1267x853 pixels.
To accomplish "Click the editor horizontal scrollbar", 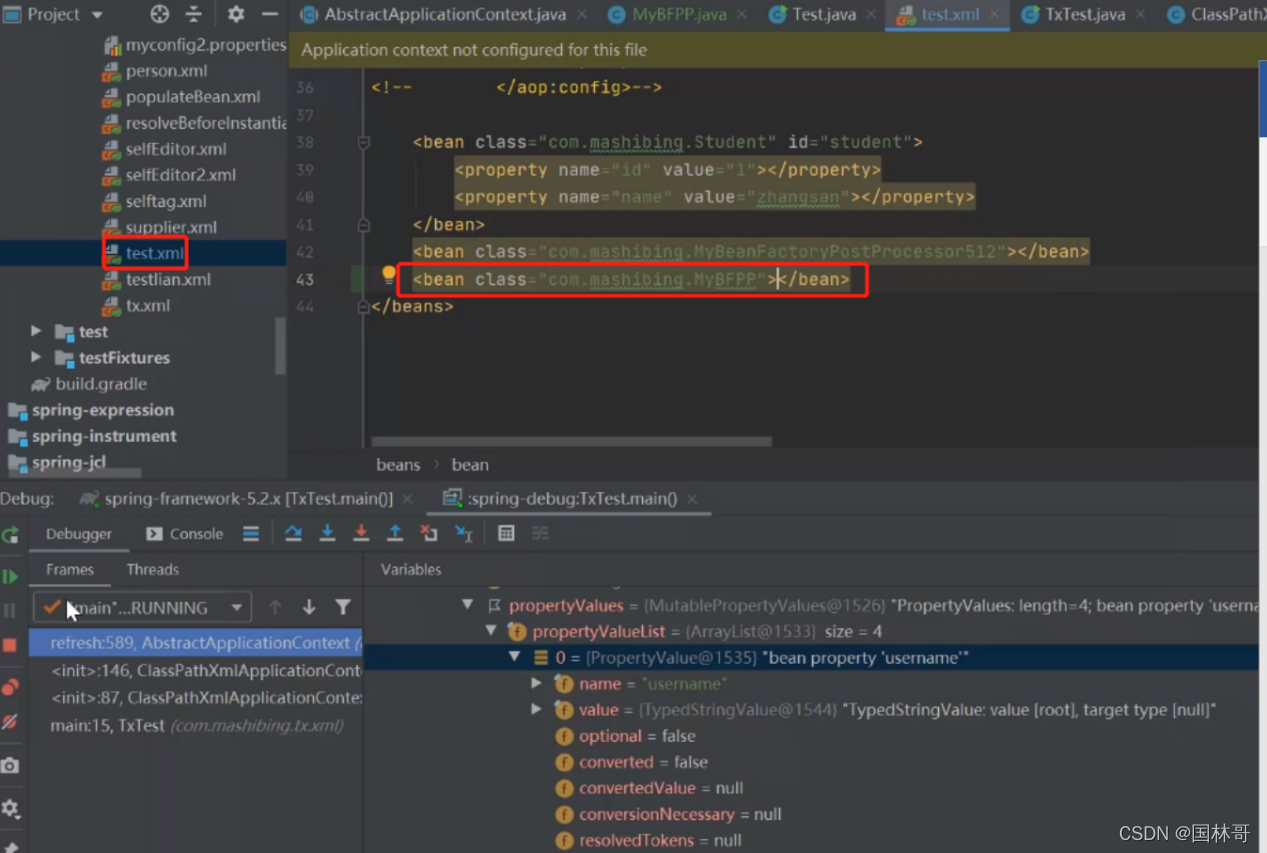I will (570, 440).
